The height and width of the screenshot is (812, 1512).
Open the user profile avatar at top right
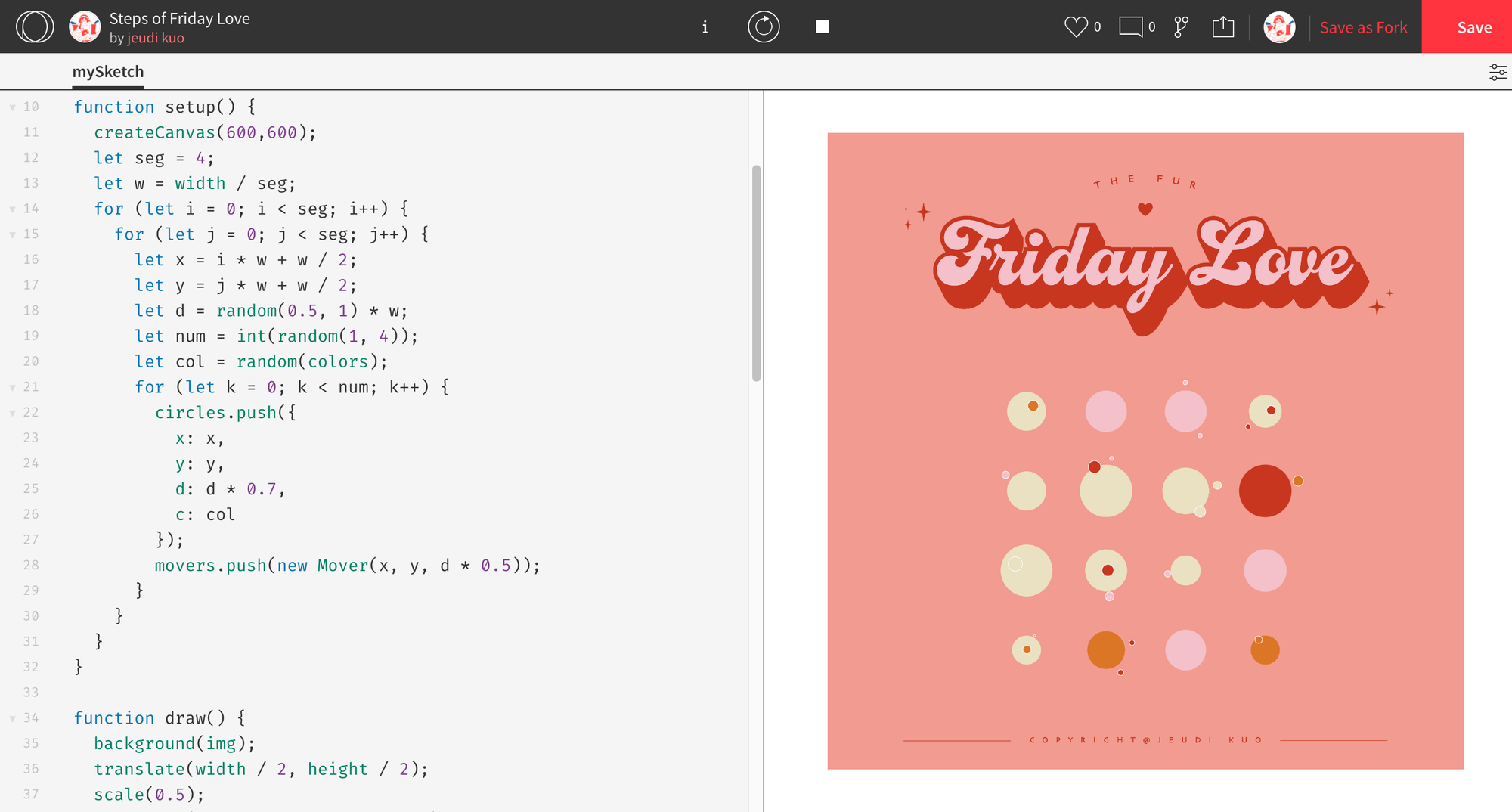pos(1279,27)
